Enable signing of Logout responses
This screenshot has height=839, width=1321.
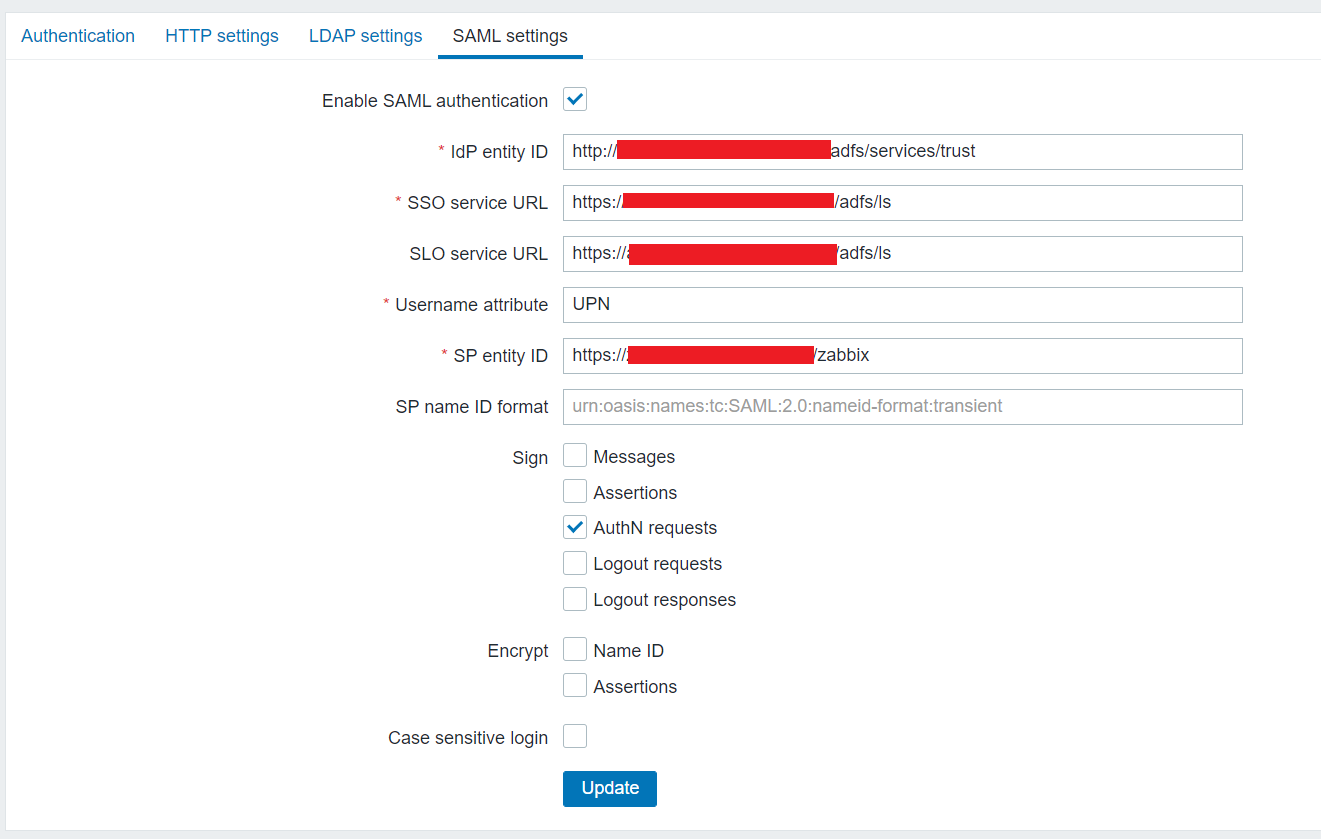tap(575, 599)
